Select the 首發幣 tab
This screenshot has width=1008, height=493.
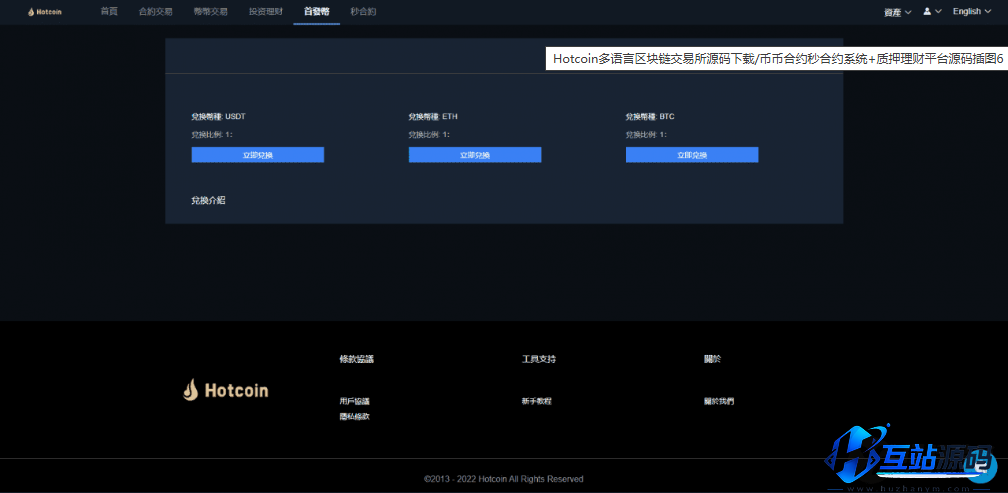click(316, 12)
